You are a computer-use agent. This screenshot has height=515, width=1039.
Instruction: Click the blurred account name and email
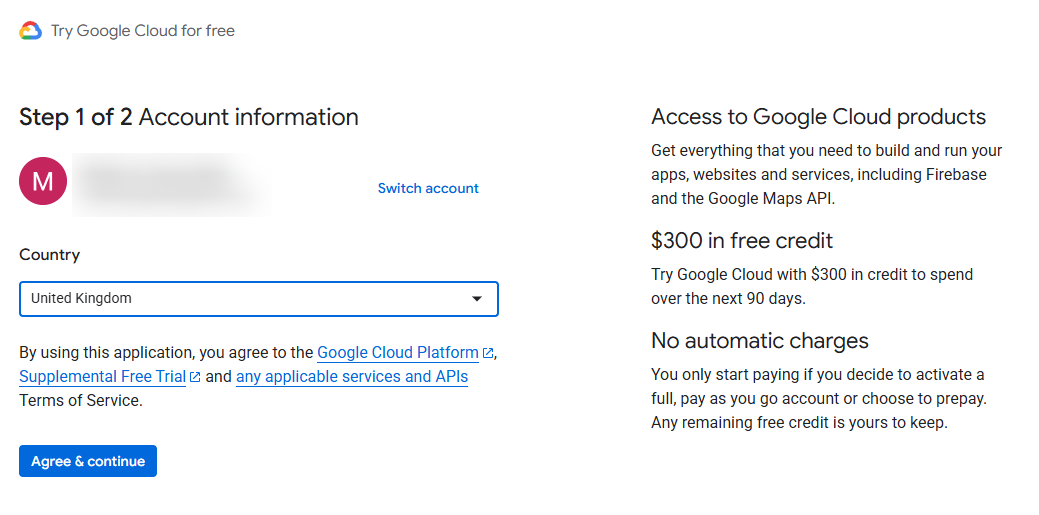pyautogui.click(x=165, y=185)
